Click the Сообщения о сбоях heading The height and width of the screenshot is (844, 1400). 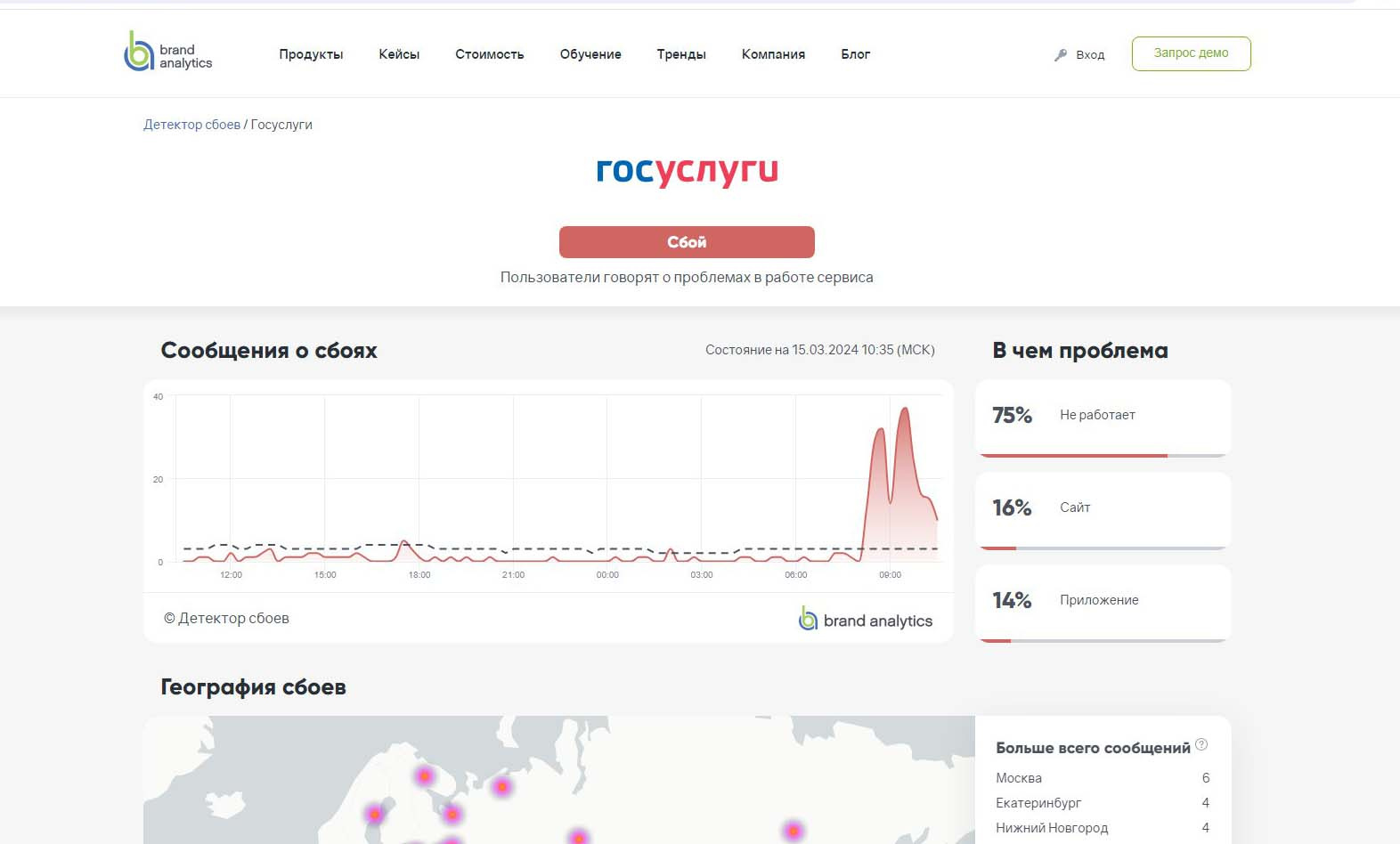[x=269, y=351]
